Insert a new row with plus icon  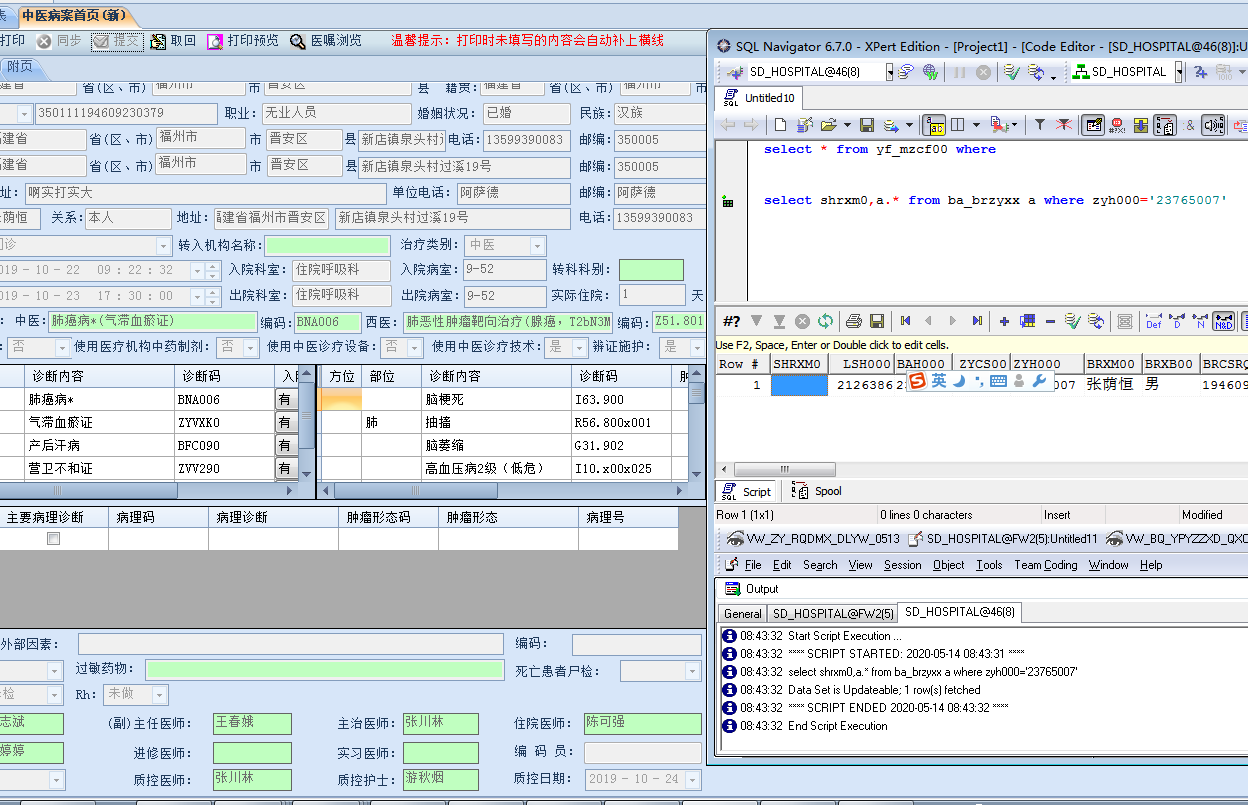coord(1004,321)
